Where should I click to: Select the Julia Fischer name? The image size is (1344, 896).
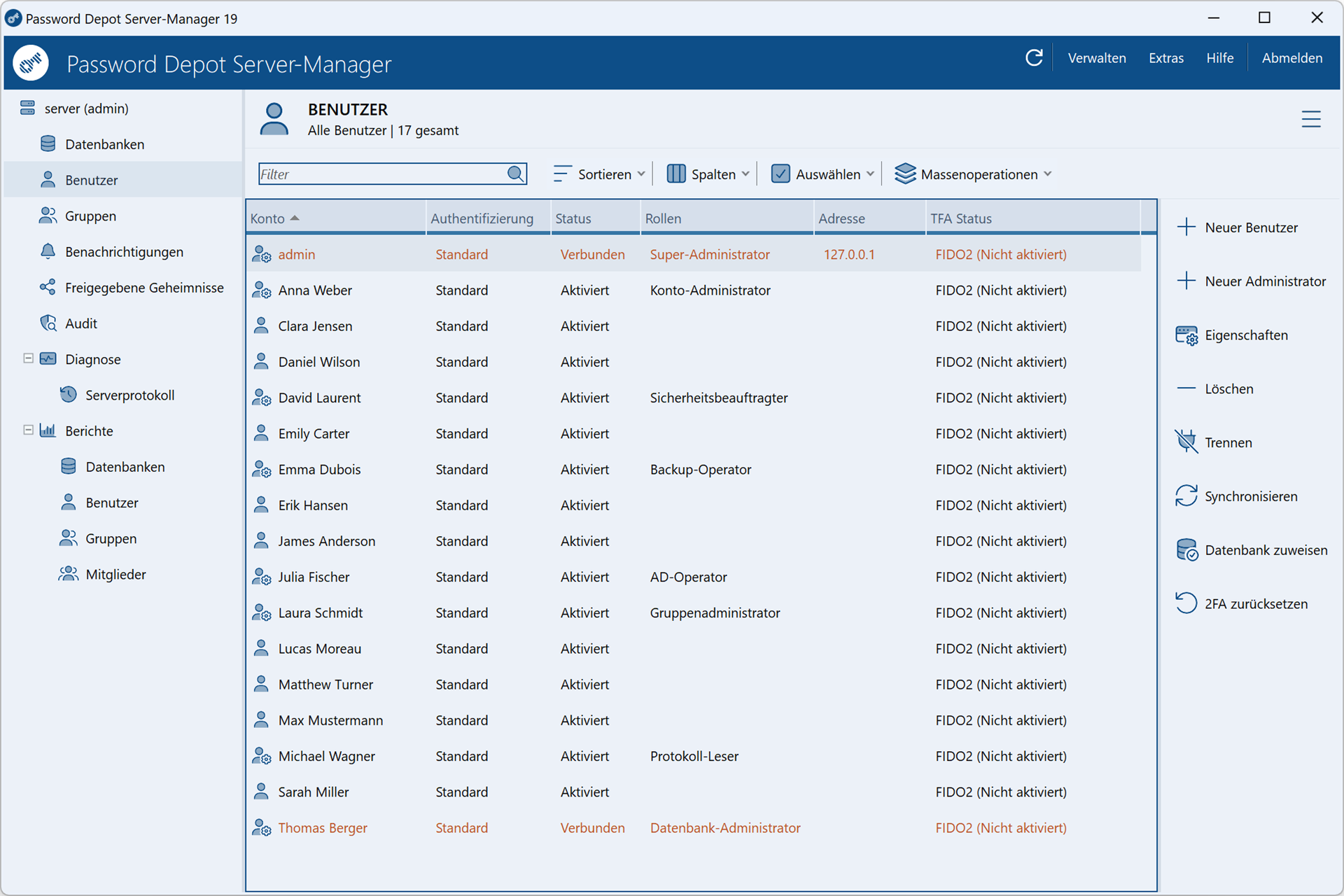click(x=314, y=577)
